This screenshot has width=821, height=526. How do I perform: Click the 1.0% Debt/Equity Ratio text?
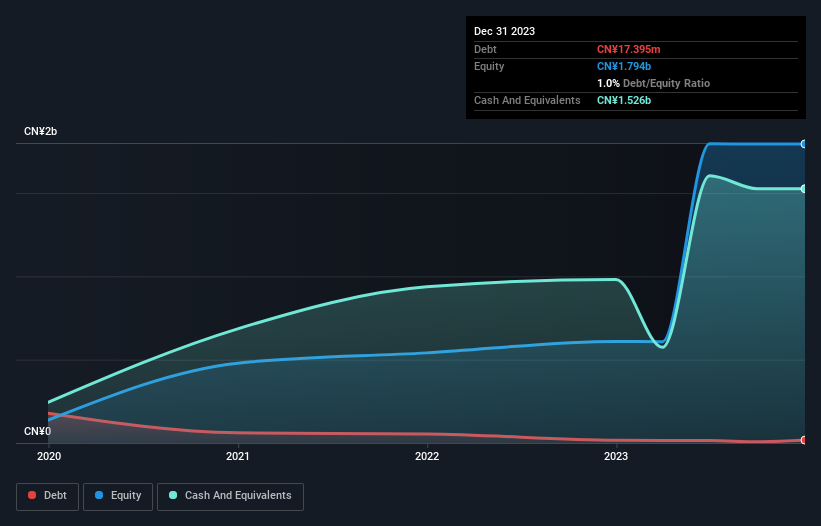[653, 83]
